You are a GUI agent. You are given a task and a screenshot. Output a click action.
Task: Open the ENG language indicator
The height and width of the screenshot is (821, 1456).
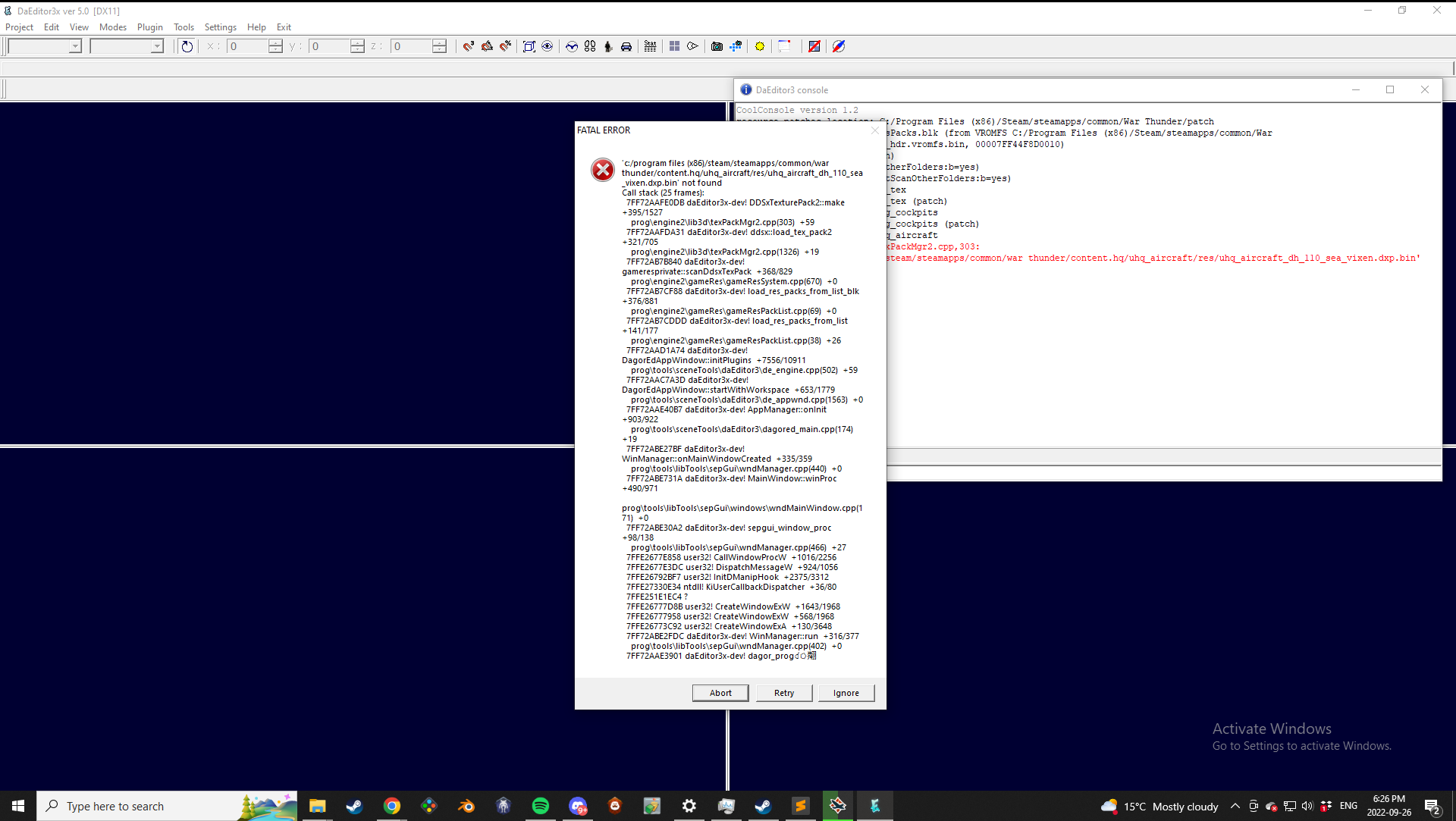pyautogui.click(x=1348, y=806)
